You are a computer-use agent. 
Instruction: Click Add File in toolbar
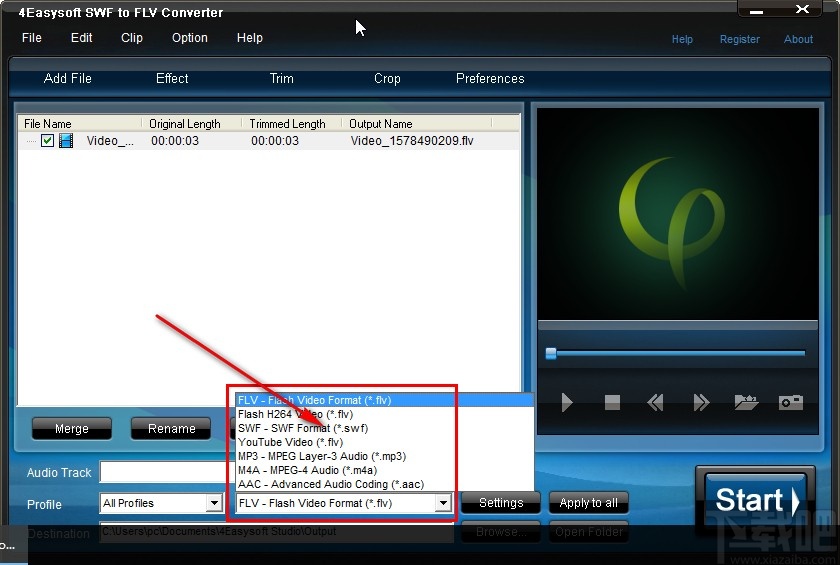pos(68,78)
